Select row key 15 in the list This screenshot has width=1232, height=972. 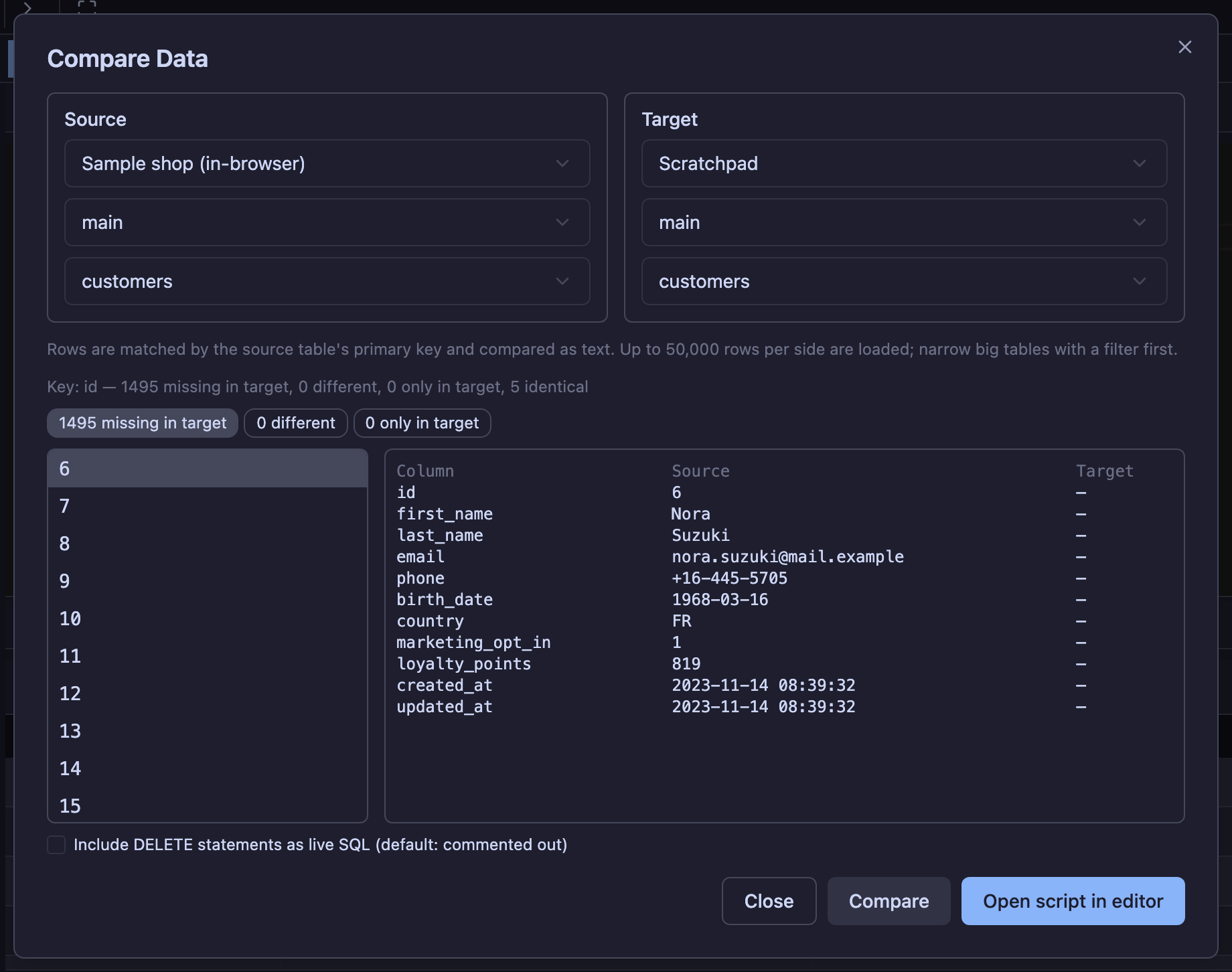tap(208, 805)
